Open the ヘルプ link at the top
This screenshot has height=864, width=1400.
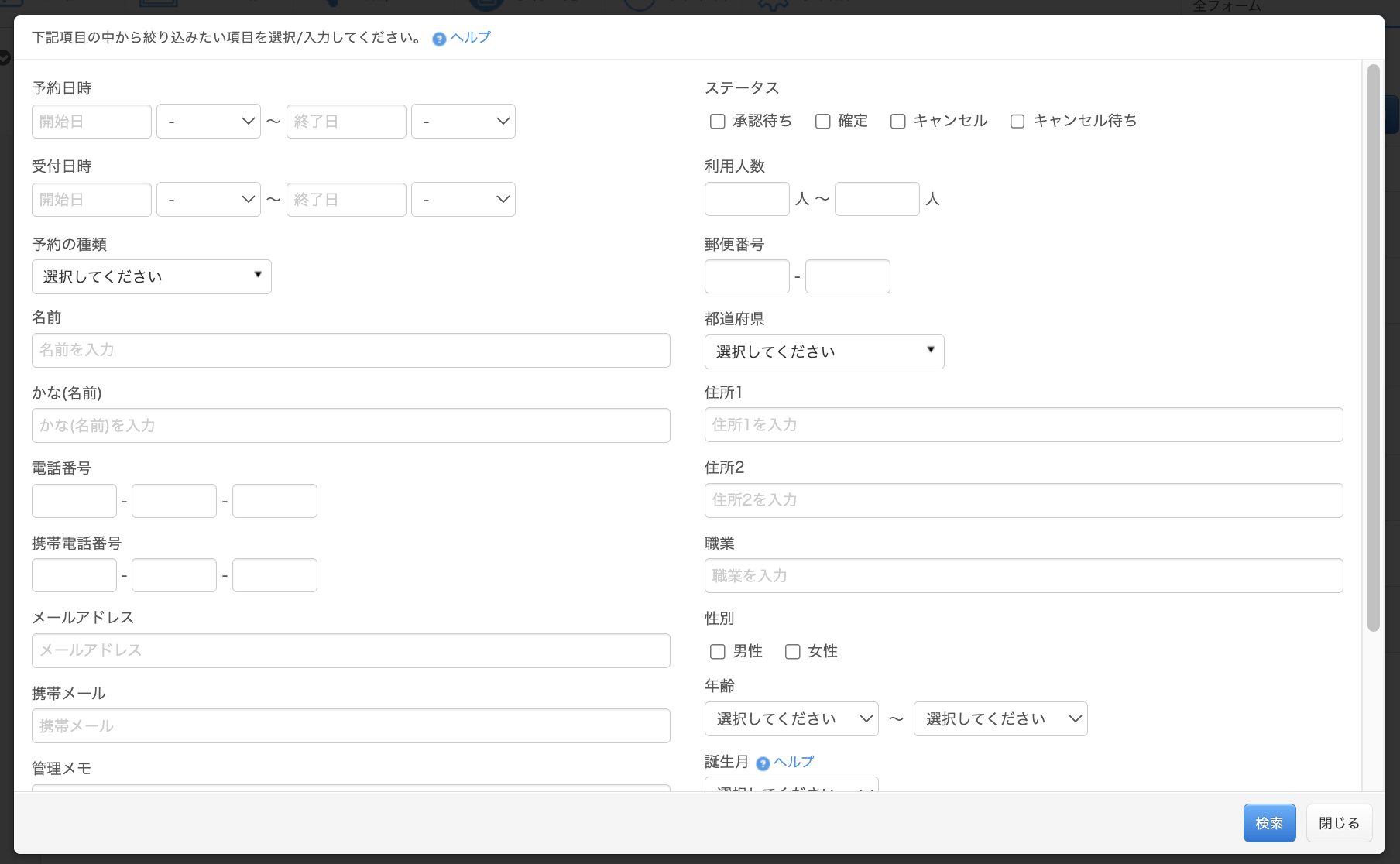[471, 37]
